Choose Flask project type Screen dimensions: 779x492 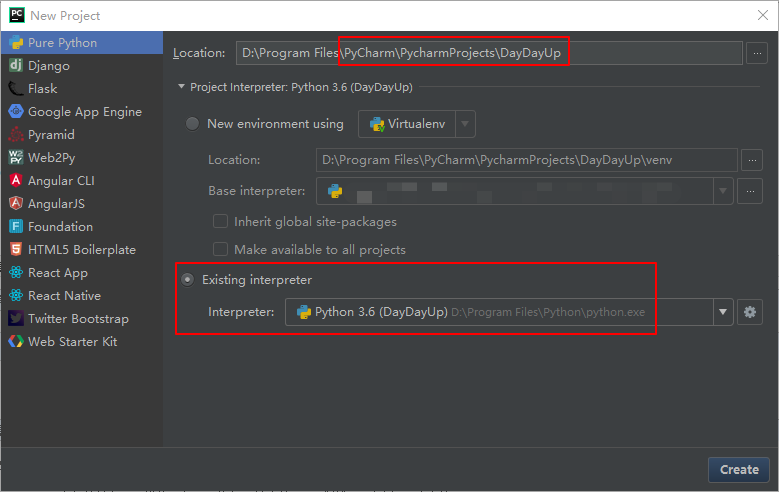click(82, 88)
